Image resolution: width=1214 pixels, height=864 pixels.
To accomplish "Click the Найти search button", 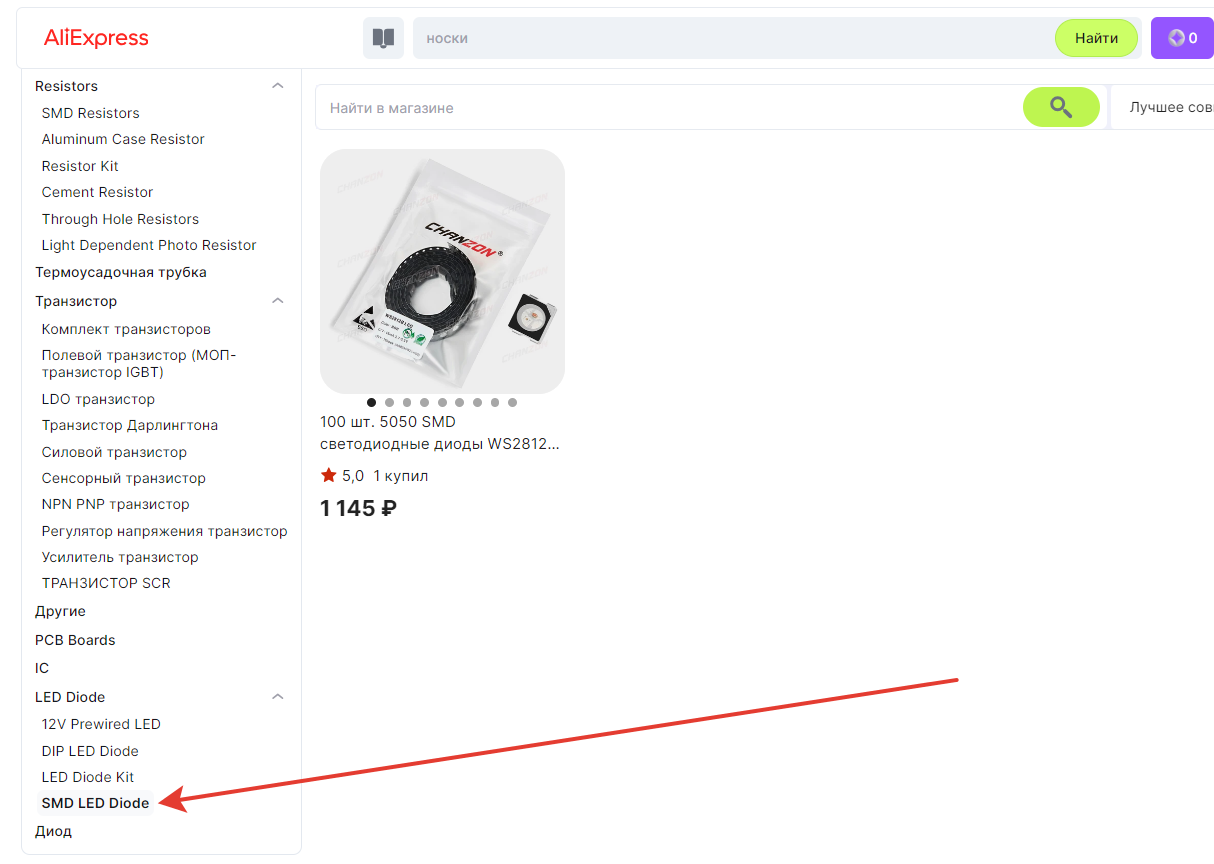I will [1096, 38].
